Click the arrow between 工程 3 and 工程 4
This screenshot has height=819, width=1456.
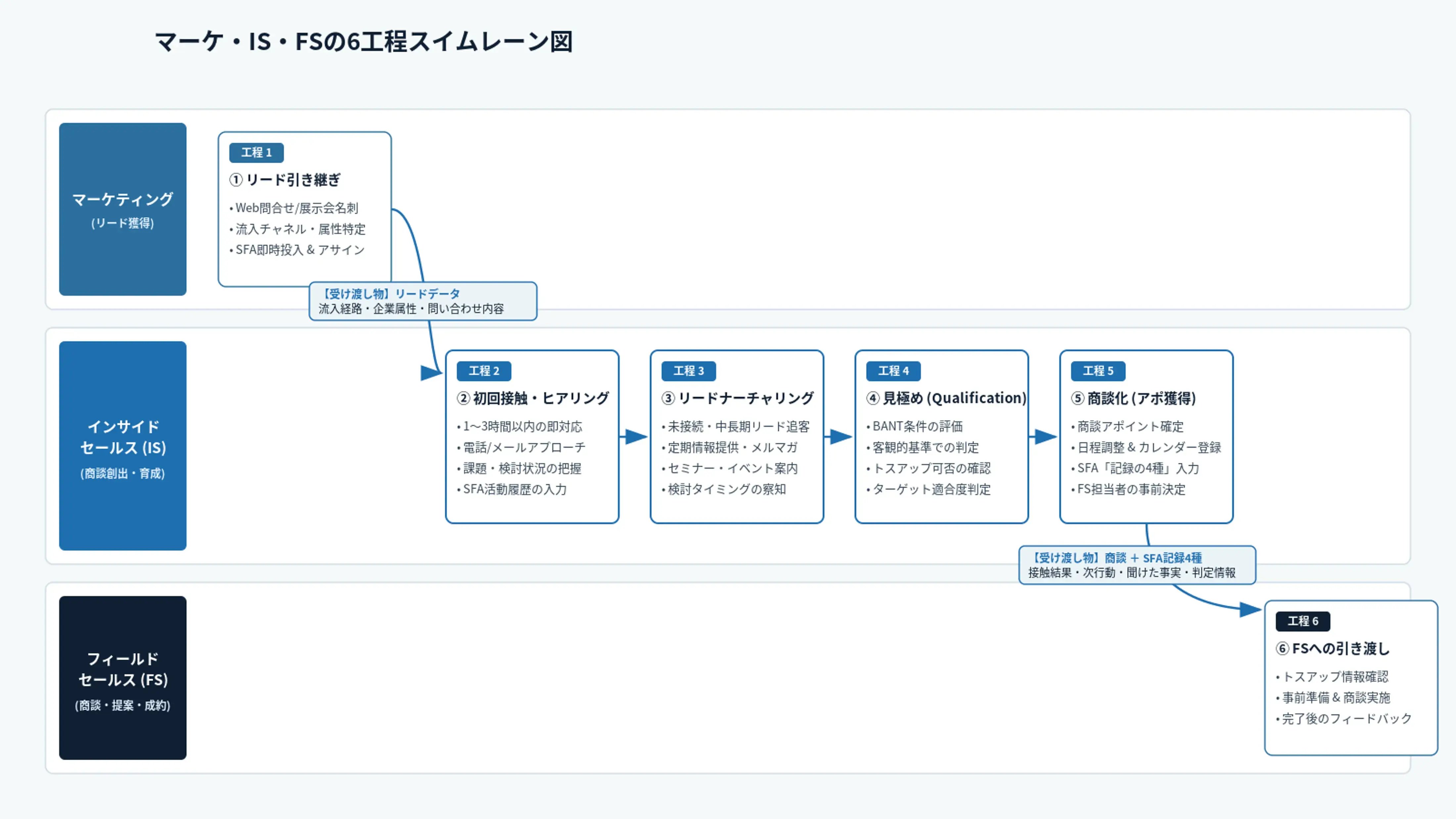(839, 436)
